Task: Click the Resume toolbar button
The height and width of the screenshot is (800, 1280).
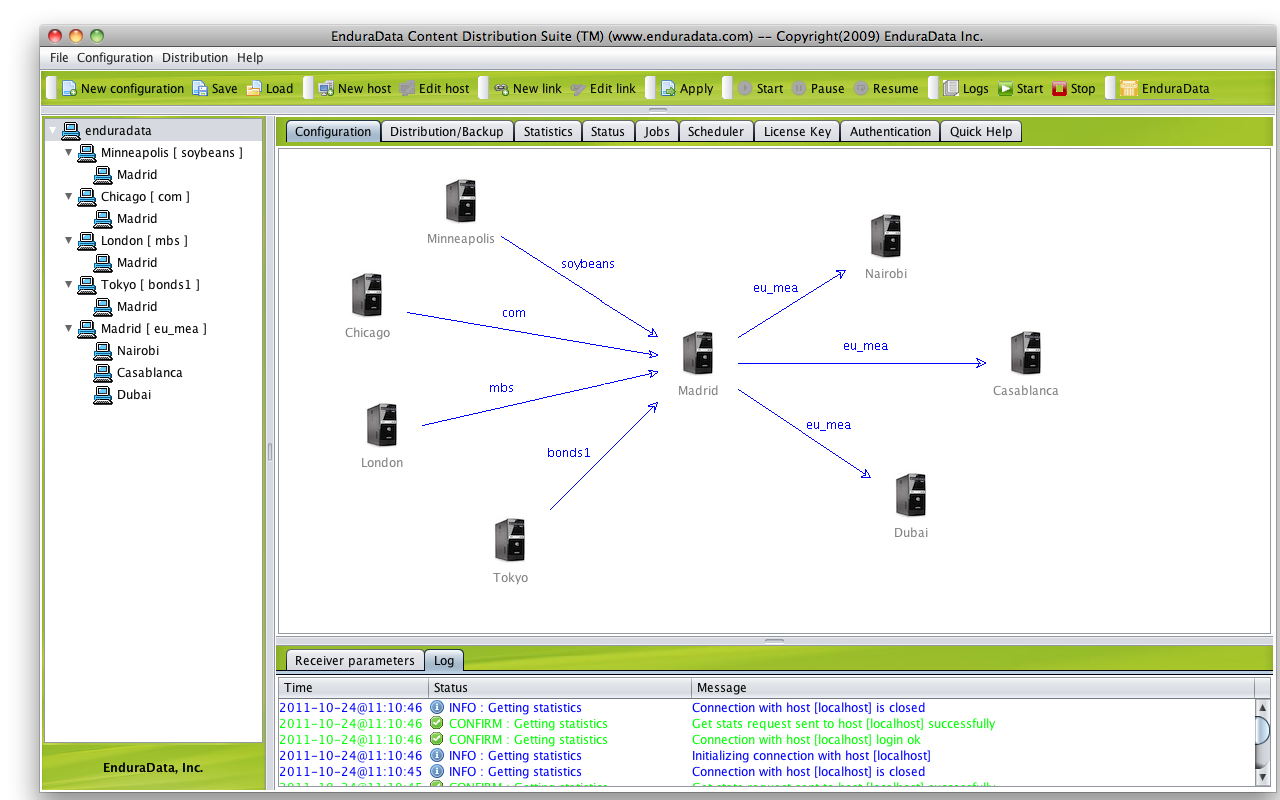Action: 885,88
